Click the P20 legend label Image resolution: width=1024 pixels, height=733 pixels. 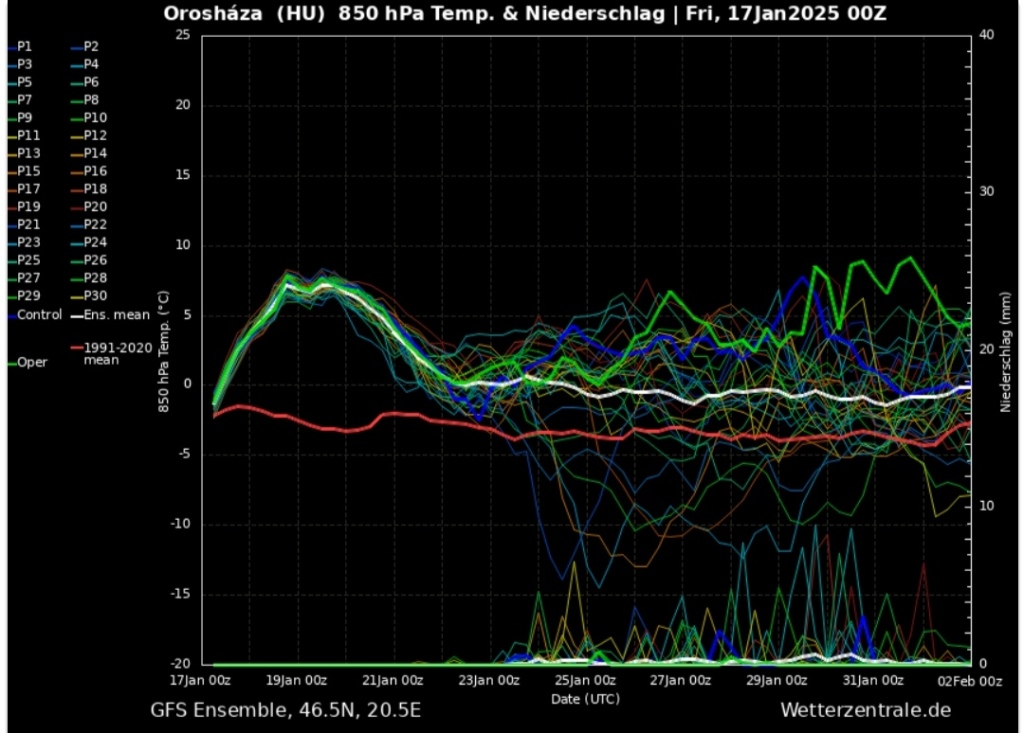click(94, 207)
